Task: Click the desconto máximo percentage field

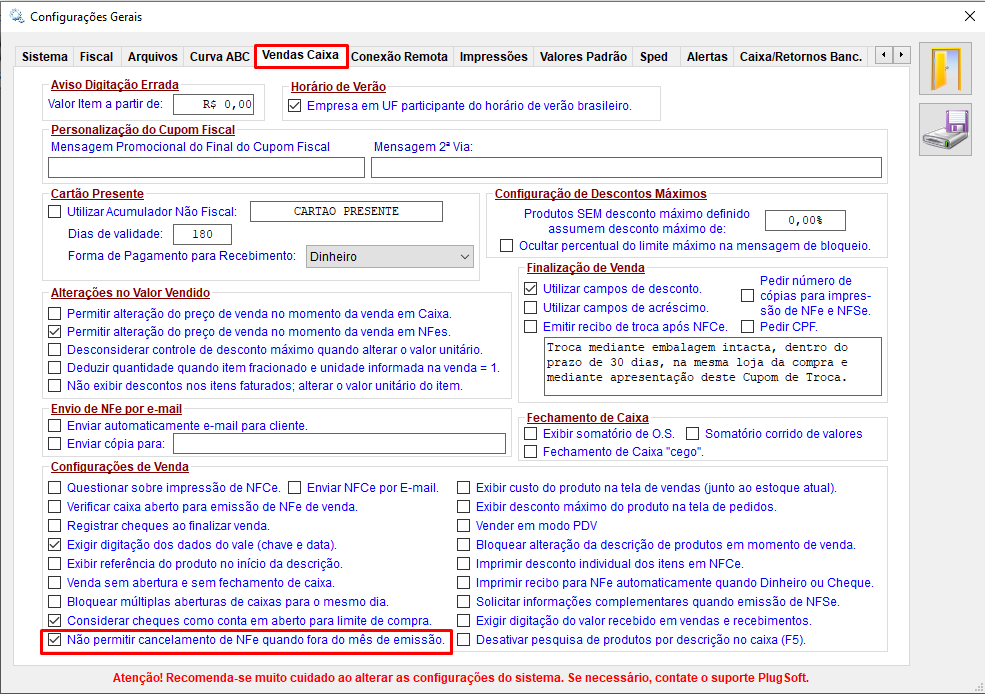Action: (x=805, y=220)
